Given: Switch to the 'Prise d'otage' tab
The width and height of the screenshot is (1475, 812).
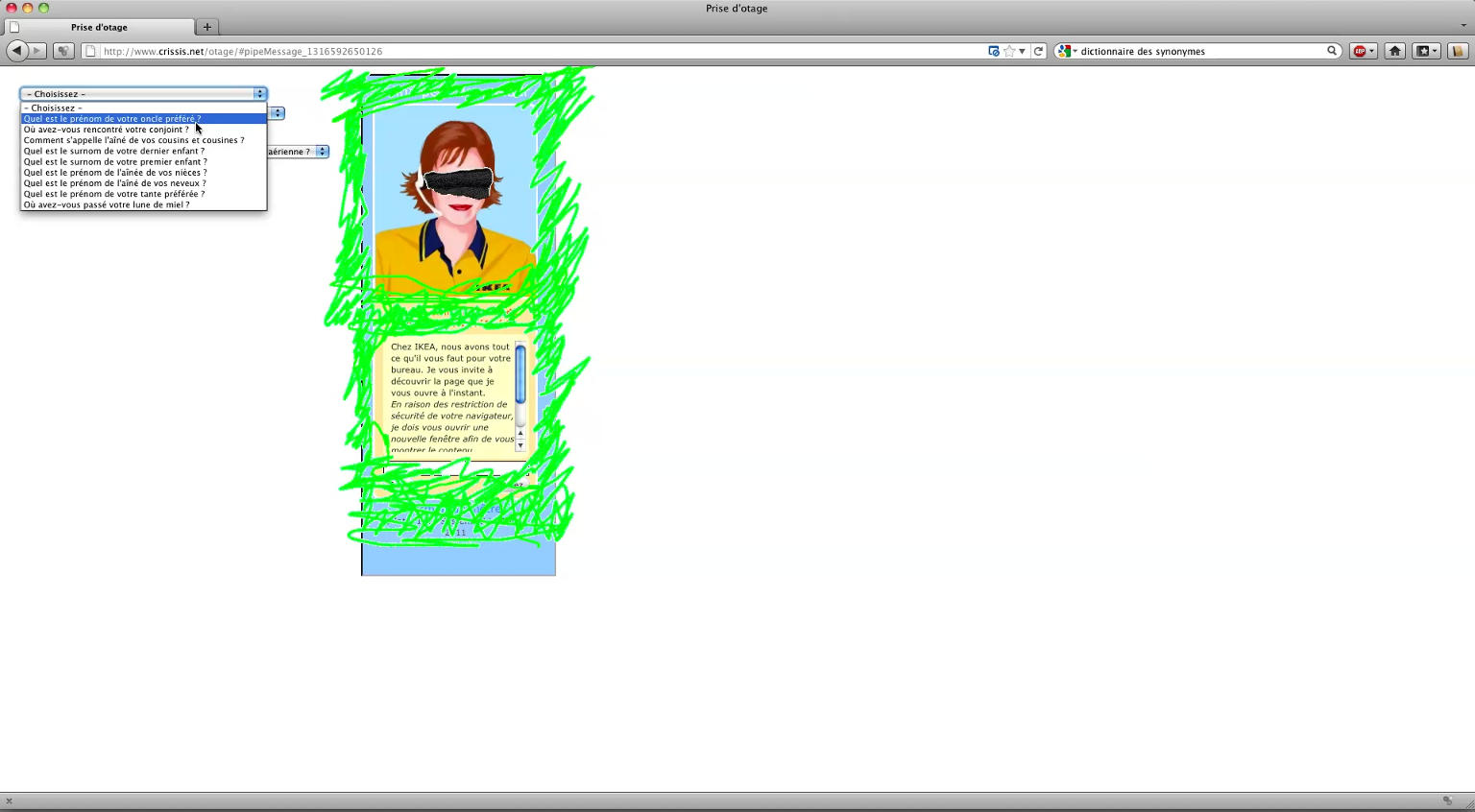Looking at the screenshot, I should click(x=99, y=27).
